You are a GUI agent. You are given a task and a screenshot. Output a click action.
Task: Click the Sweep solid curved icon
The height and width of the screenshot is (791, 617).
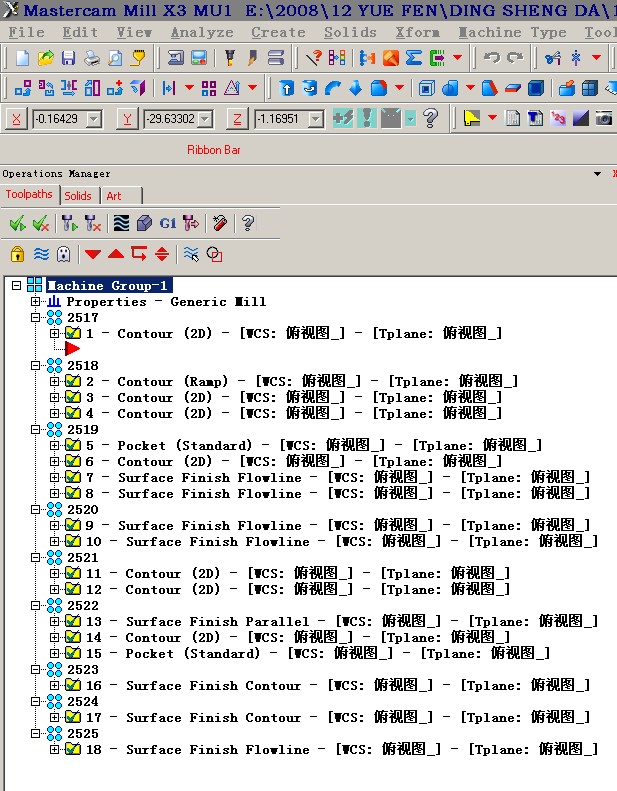(332, 88)
